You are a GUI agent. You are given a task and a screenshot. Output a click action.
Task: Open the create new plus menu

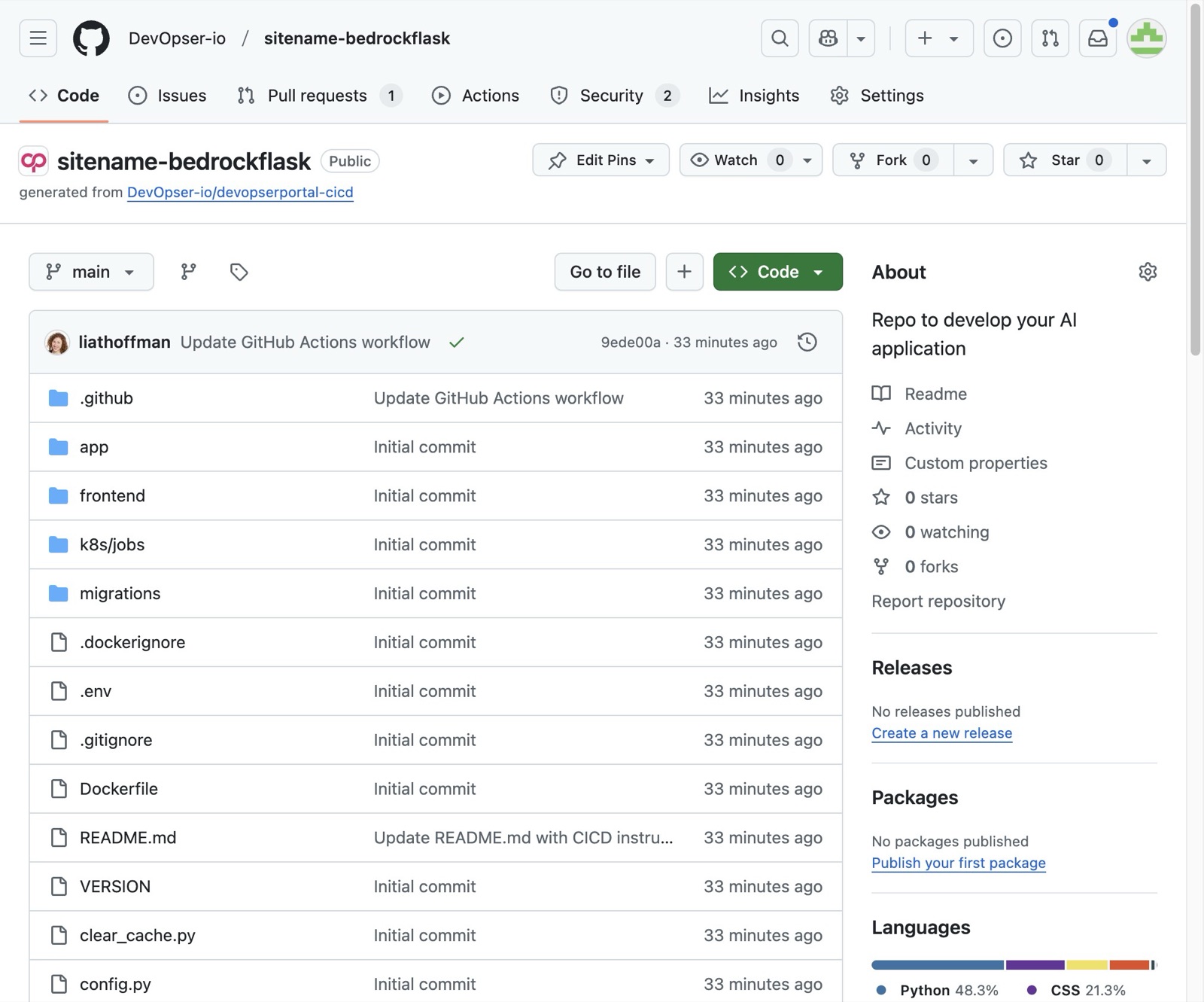pyautogui.click(x=938, y=38)
